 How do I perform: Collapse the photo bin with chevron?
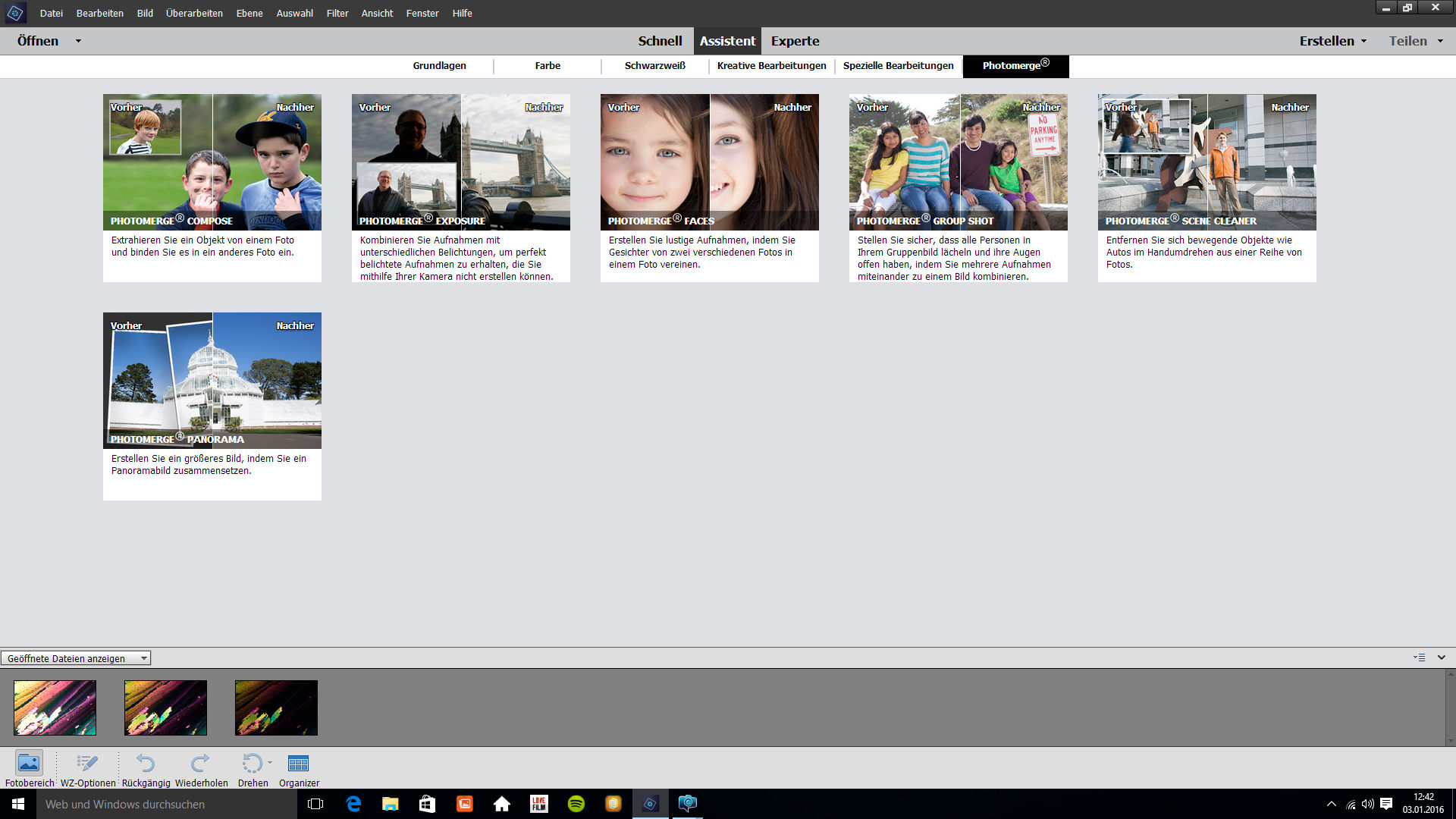[x=1442, y=657]
